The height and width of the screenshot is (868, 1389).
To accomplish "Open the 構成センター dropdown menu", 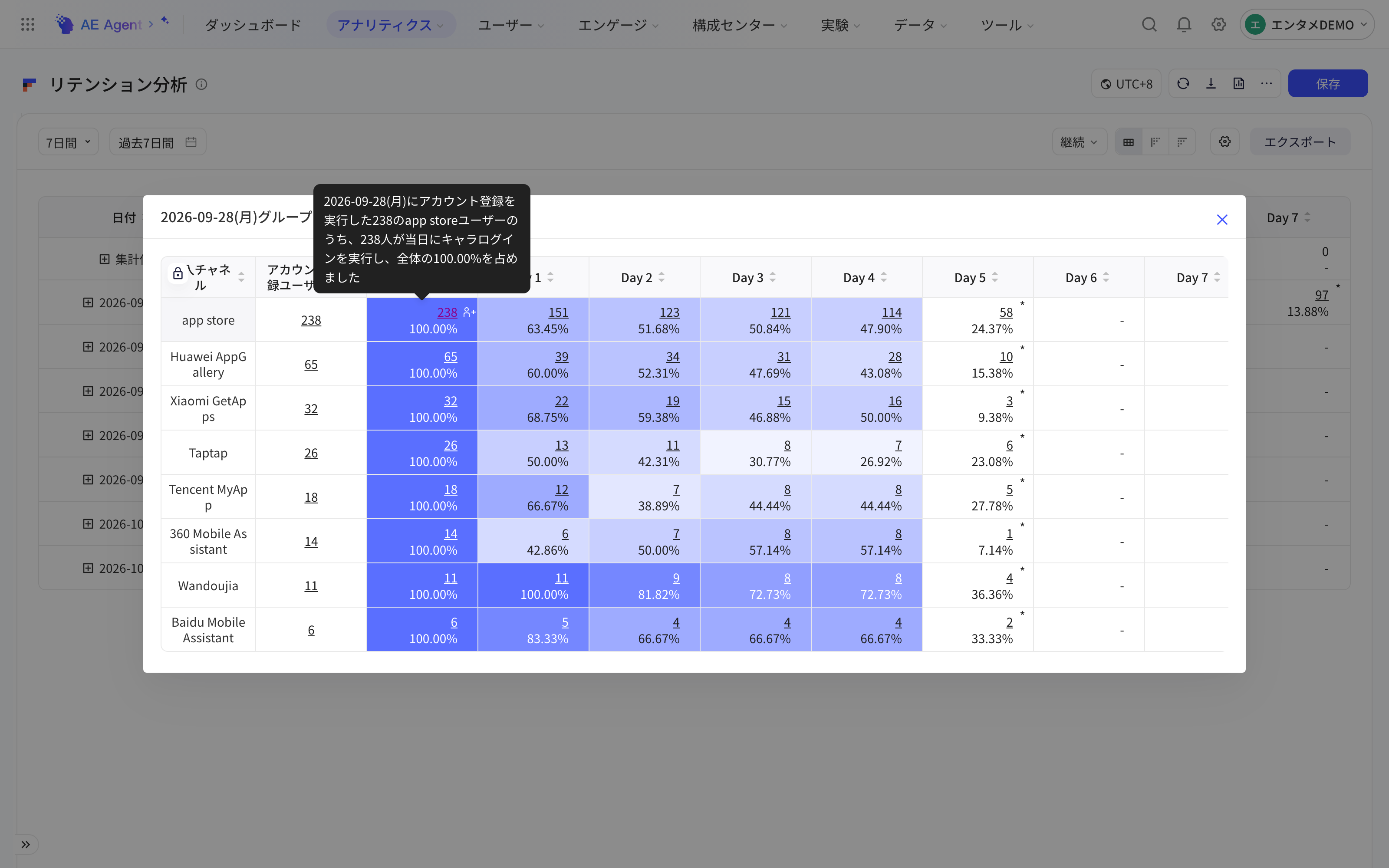I will (740, 25).
